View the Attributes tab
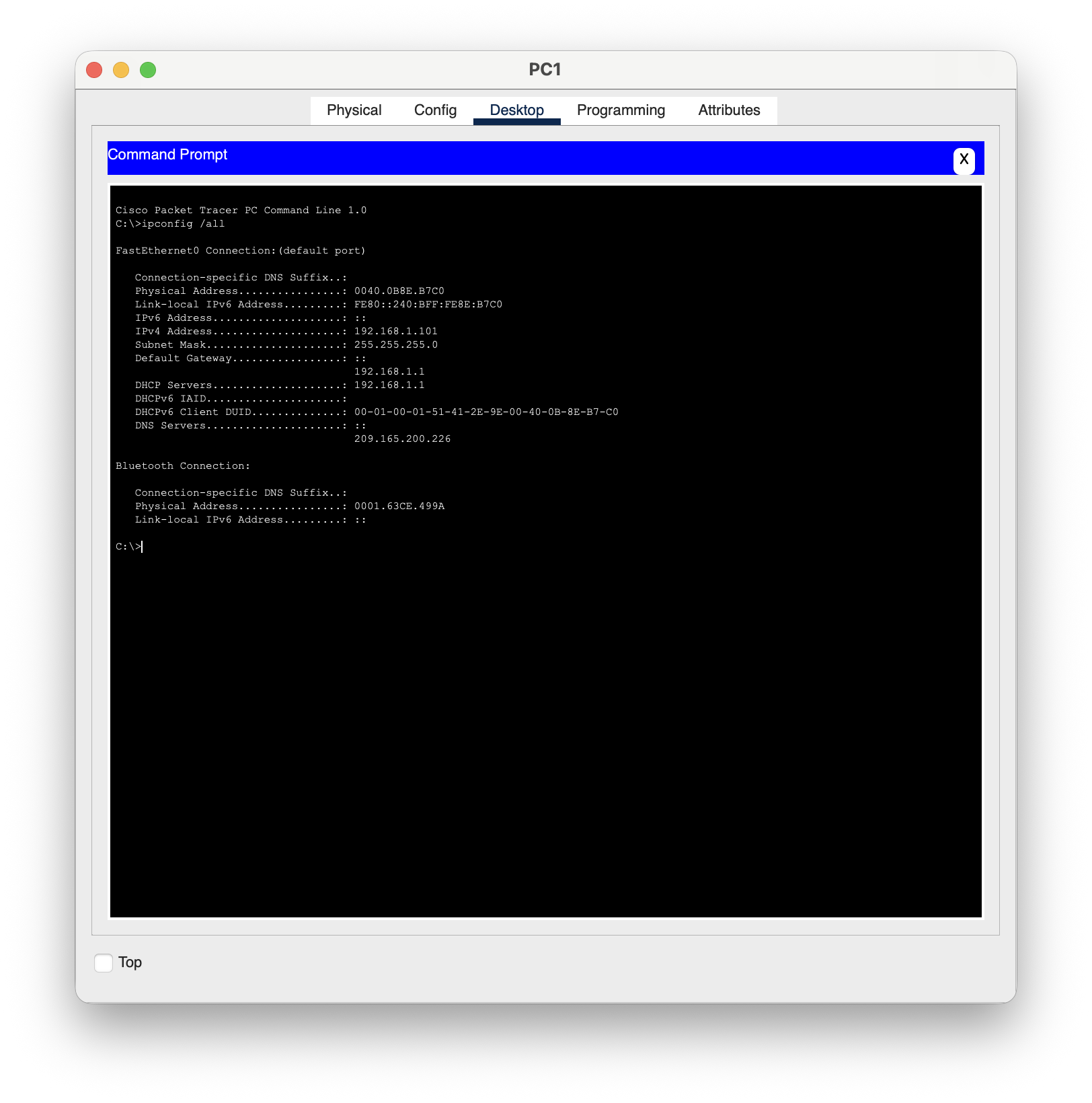This screenshot has width=1092, height=1103. 729,110
